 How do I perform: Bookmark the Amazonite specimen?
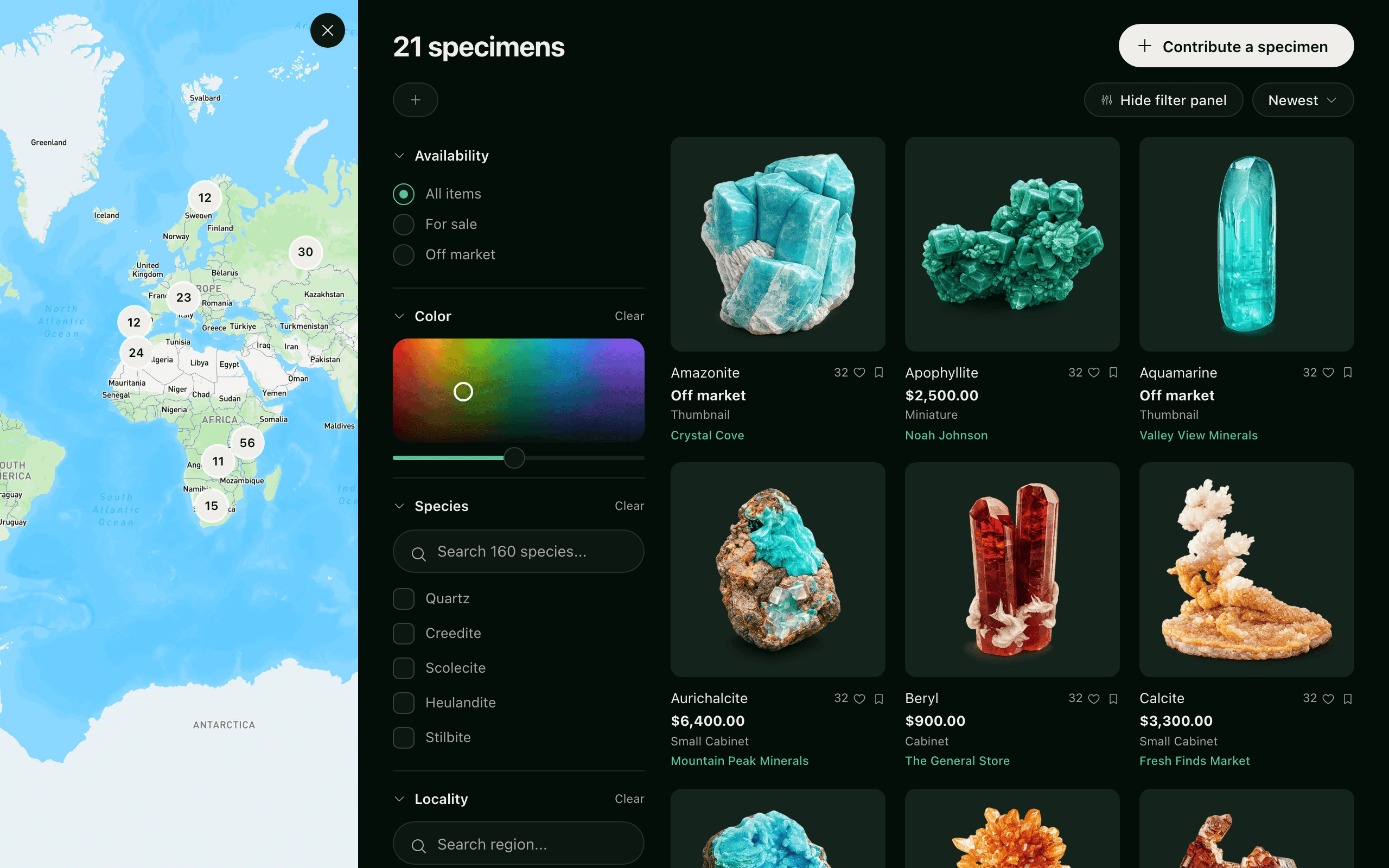point(879,373)
